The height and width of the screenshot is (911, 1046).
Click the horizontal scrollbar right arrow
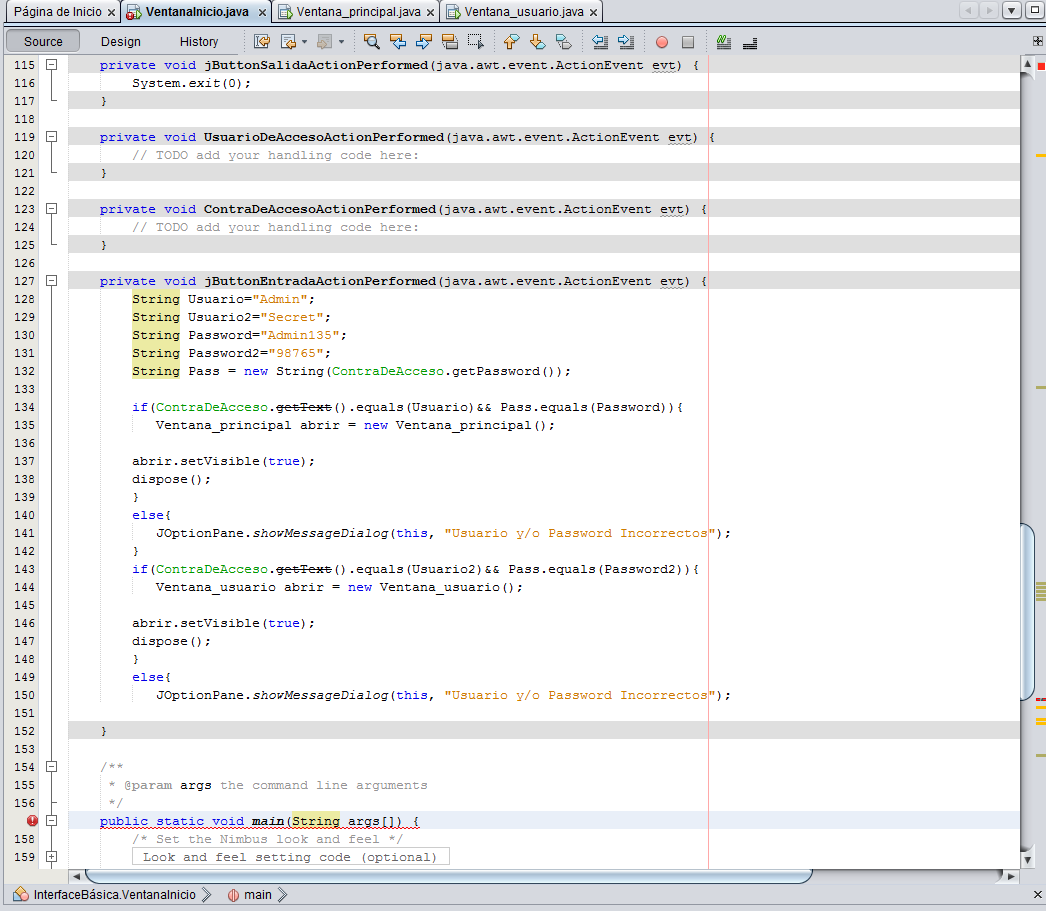[x=1011, y=876]
